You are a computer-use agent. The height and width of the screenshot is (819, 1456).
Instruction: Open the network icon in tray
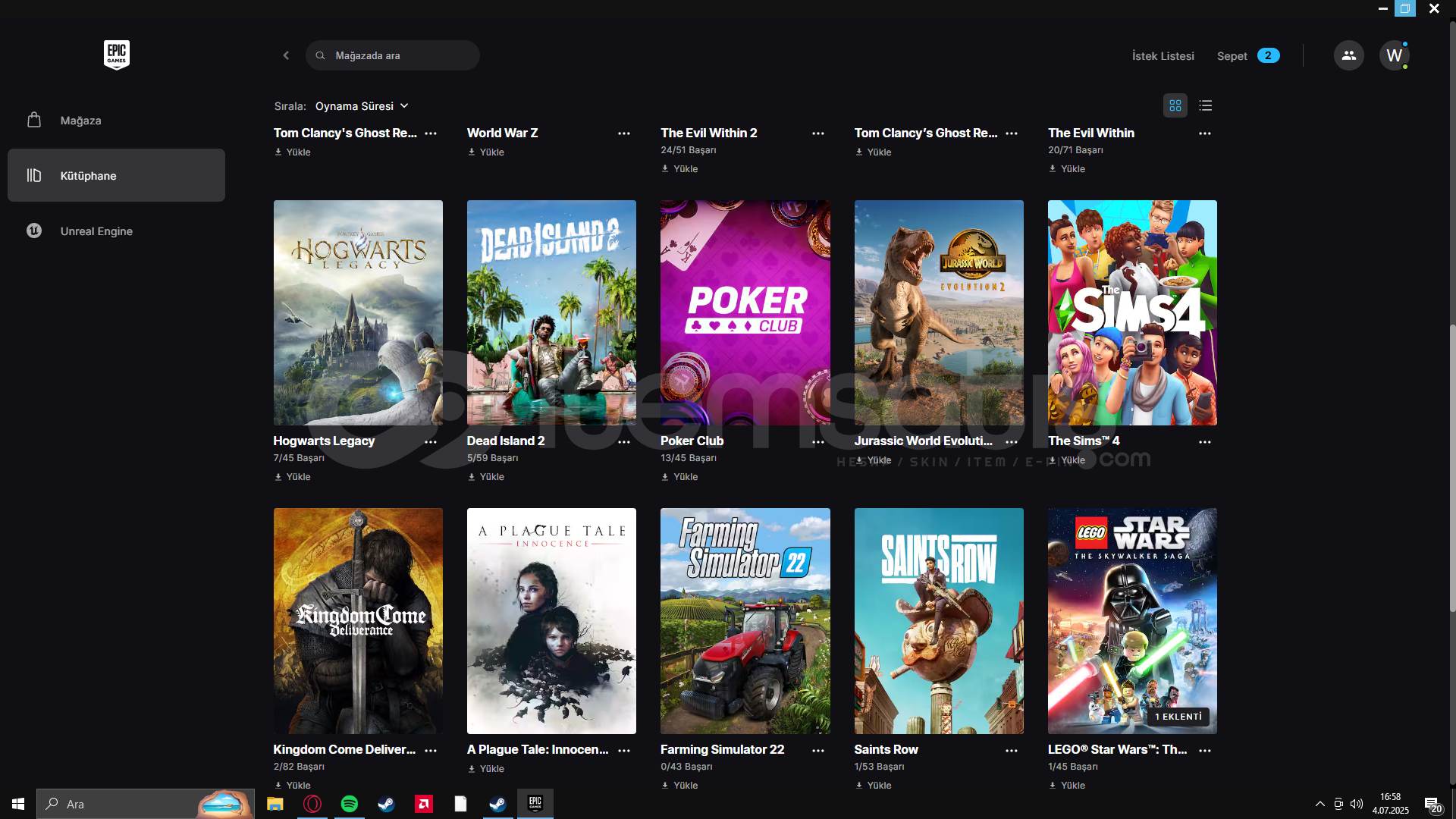pyautogui.click(x=1338, y=804)
